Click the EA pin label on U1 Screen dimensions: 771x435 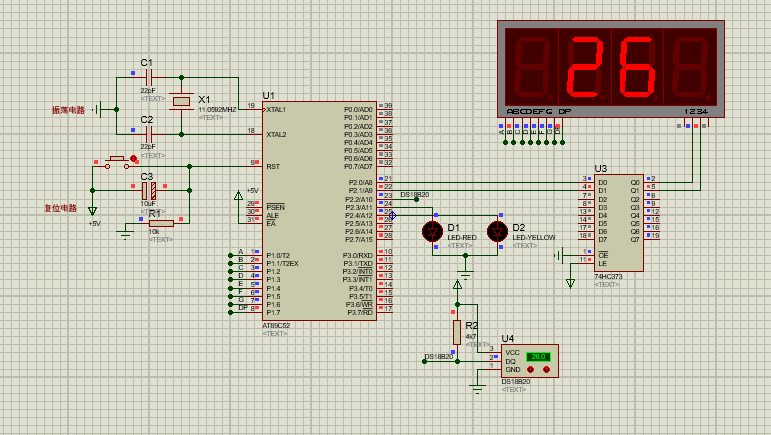(271, 223)
